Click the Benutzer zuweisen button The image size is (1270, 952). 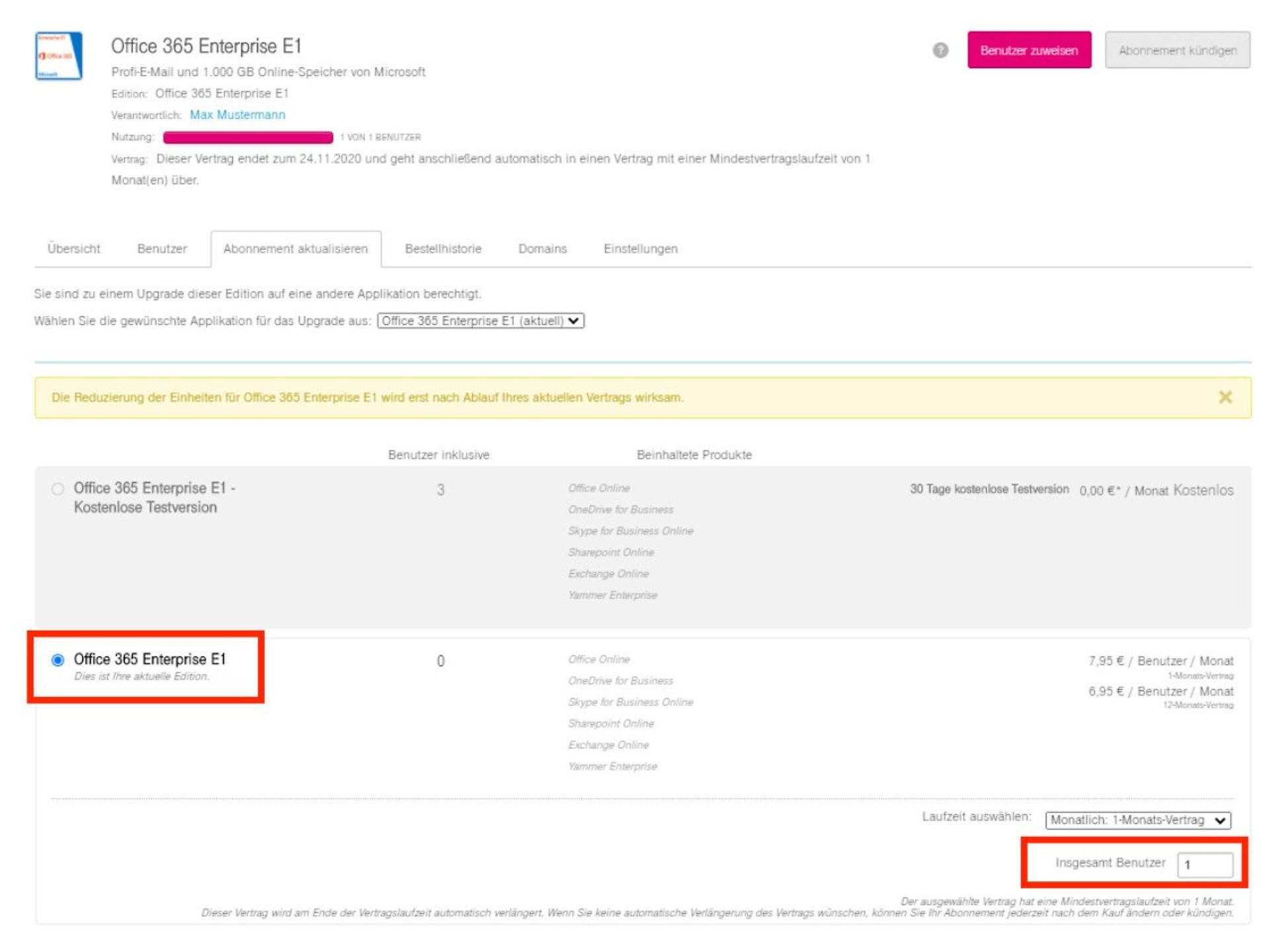[1029, 50]
